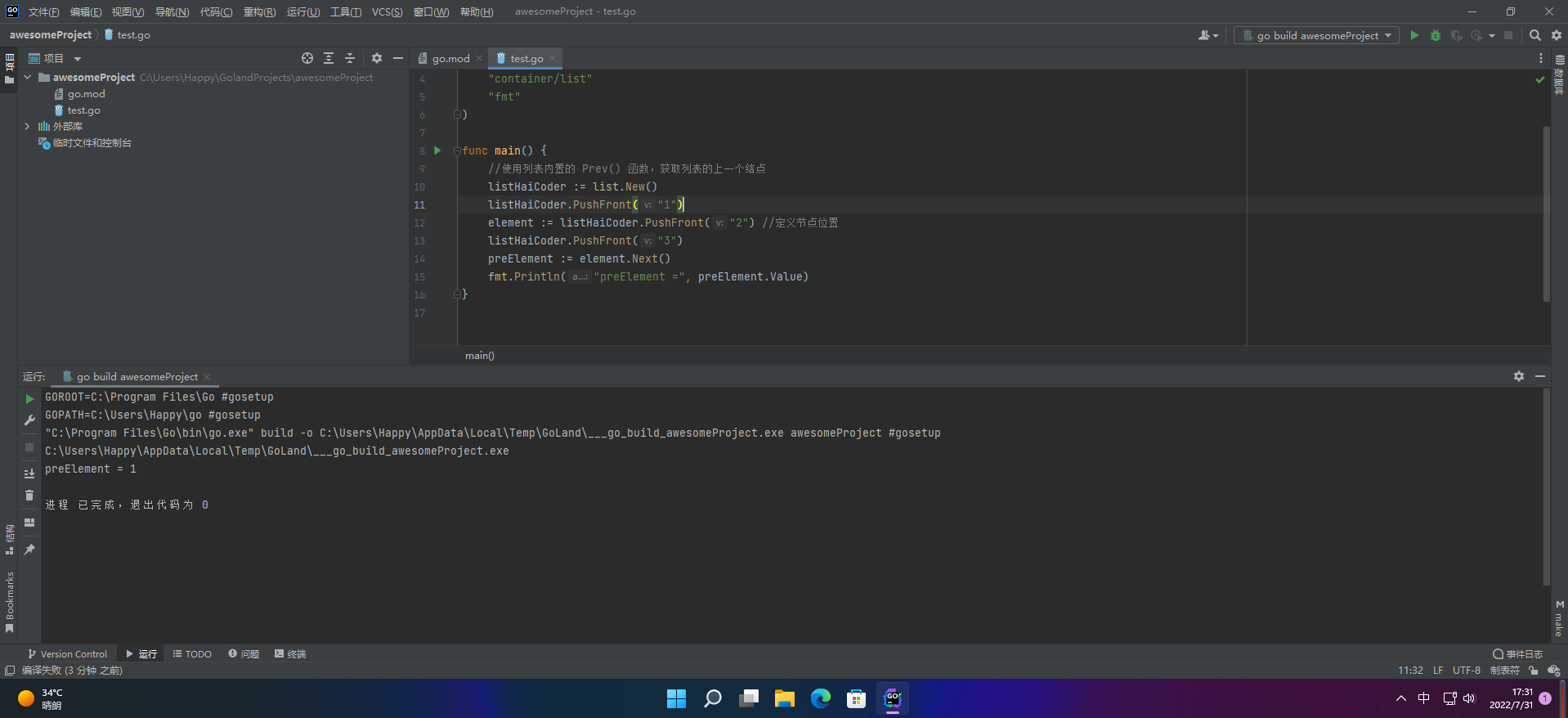Run the go build awesomeProject configuration
This screenshot has width=1568, height=718.
tap(1414, 35)
